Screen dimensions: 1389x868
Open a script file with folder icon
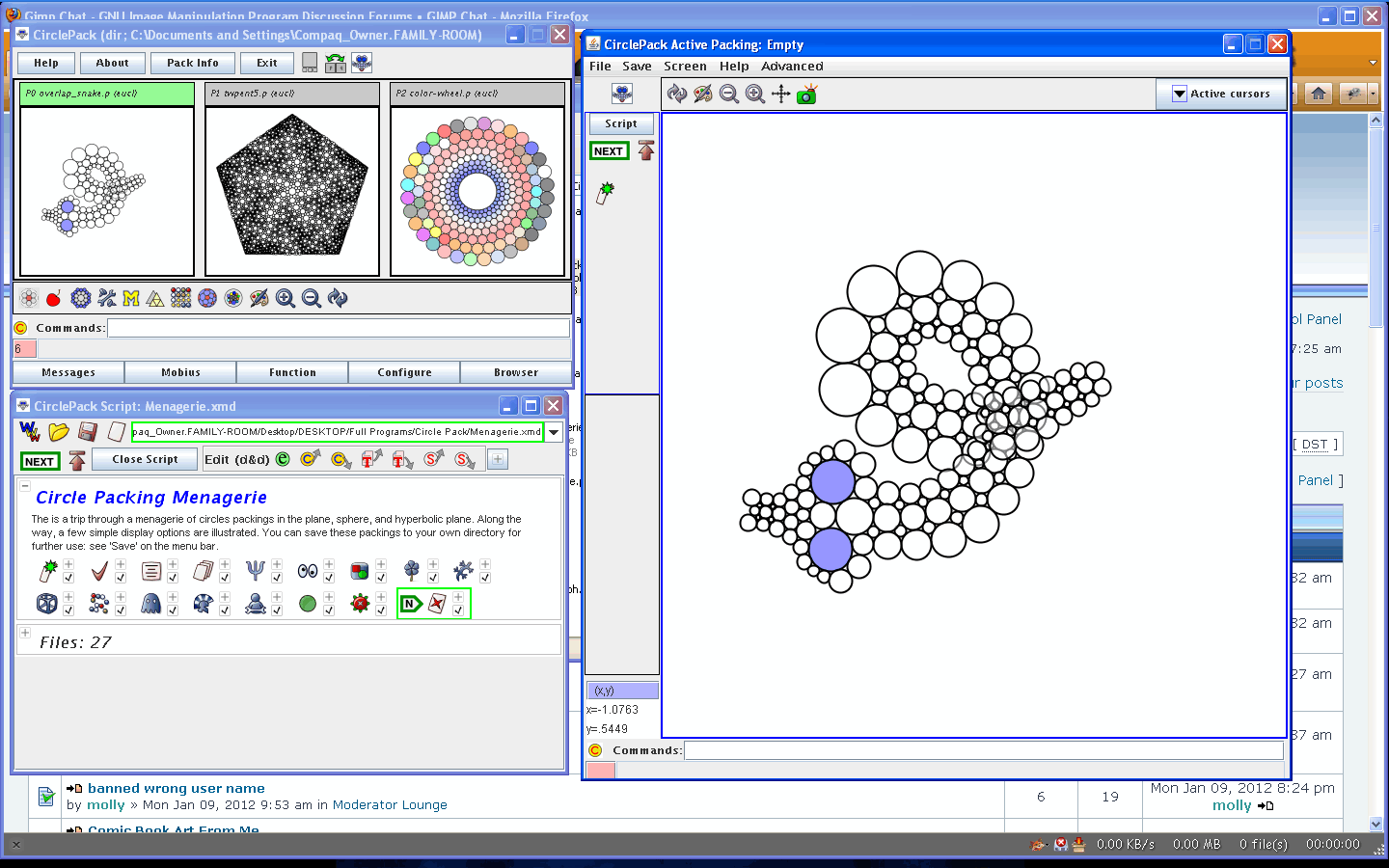click(59, 431)
